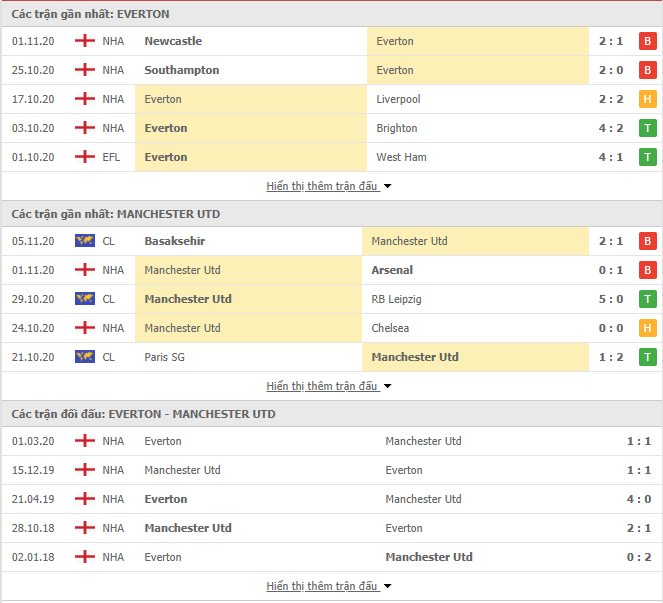Click the 5 : 0 score versus RB Leipzig
Image resolution: width=663 pixels, height=603 pixels.
click(611, 299)
